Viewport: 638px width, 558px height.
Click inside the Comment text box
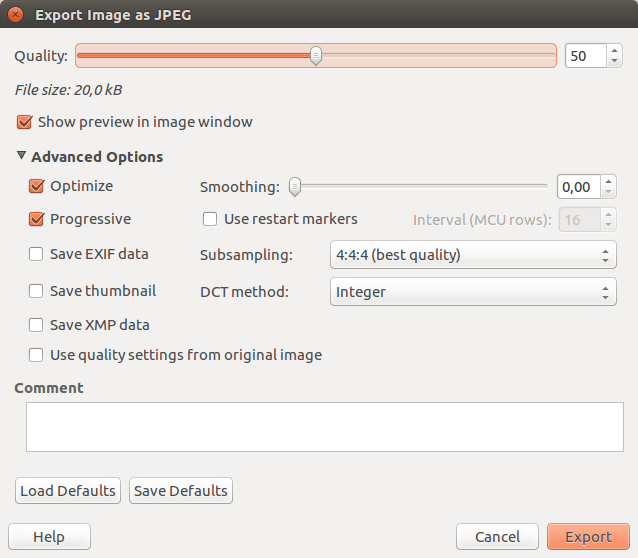coord(318,427)
